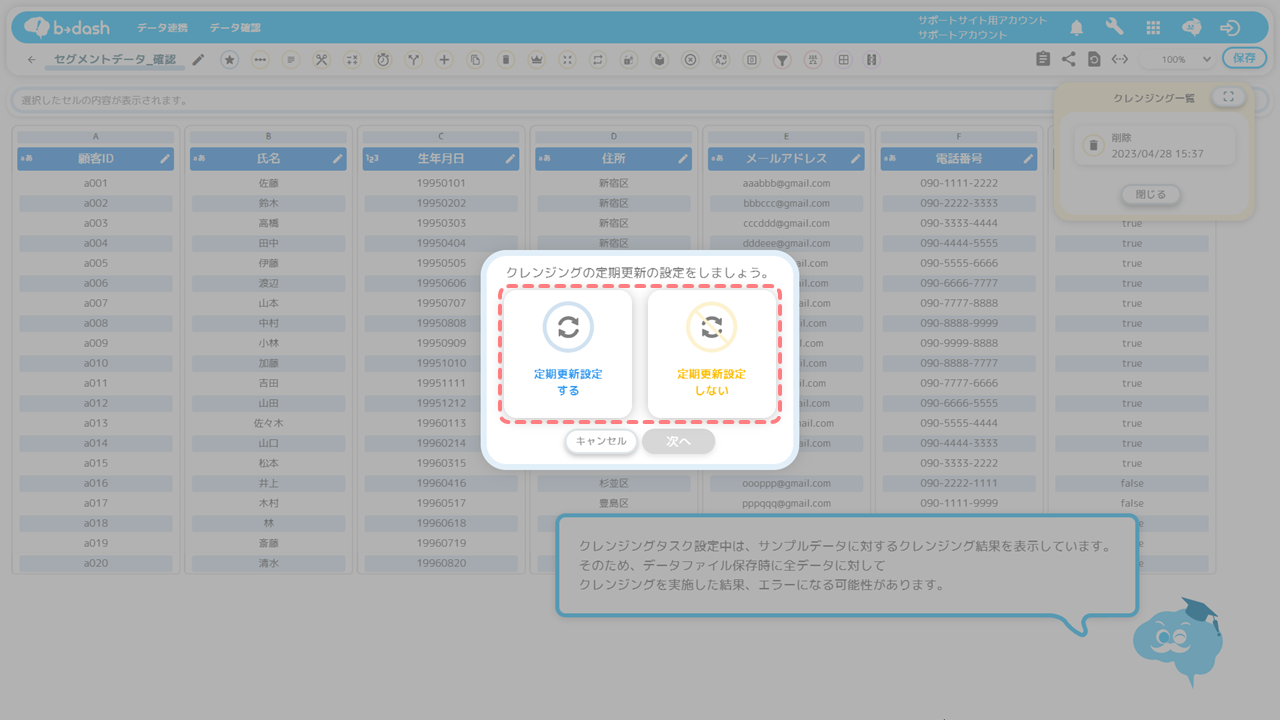1280x720 pixels.
Task: Select the 削除 2023/04/28 cleansing entry
Action: point(1155,146)
